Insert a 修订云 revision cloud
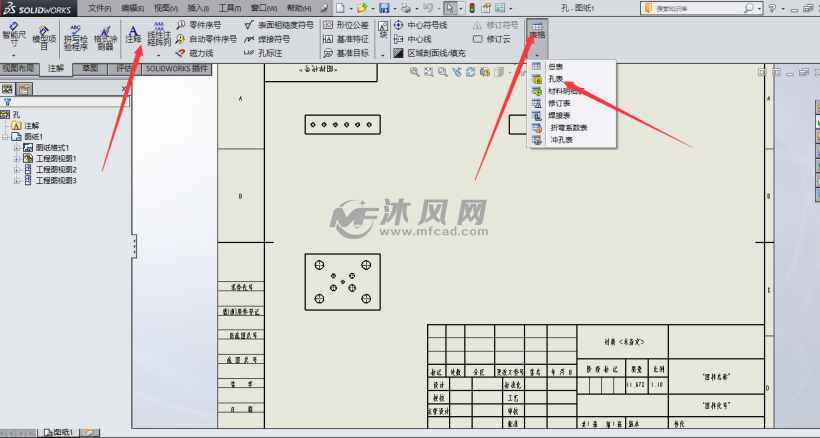 [491, 39]
